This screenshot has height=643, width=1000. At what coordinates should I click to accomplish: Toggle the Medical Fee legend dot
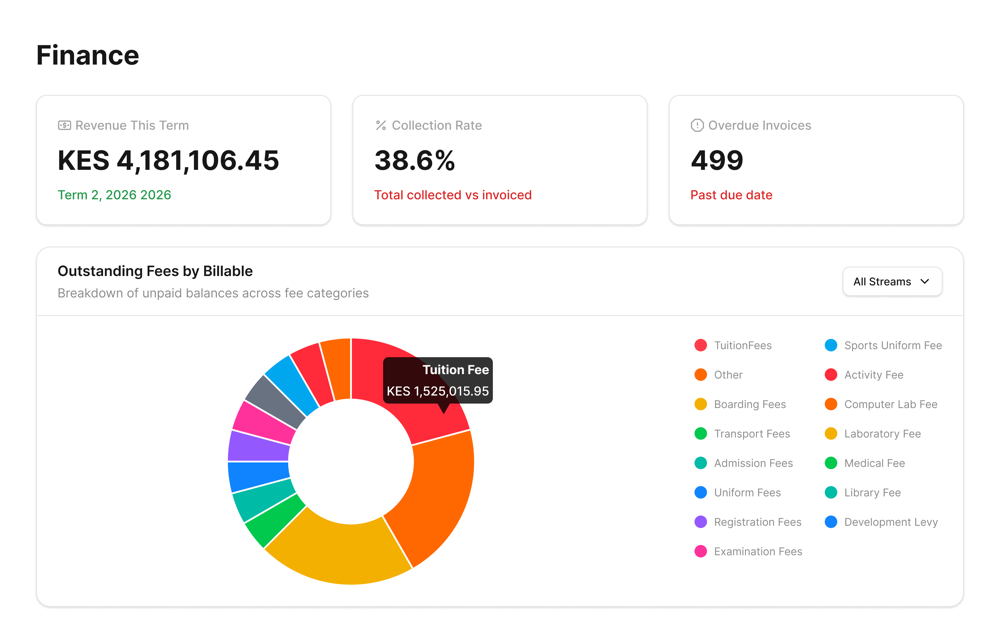coord(830,463)
